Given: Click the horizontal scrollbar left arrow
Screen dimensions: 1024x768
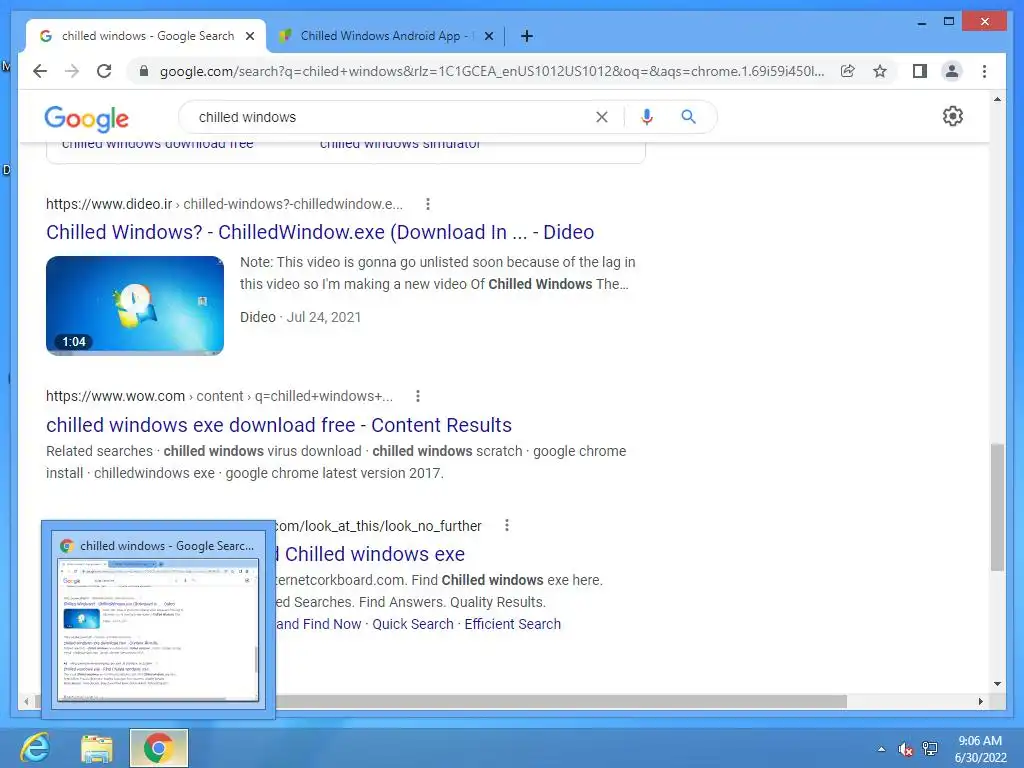Looking at the screenshot, I should click(x=26, y=701).
